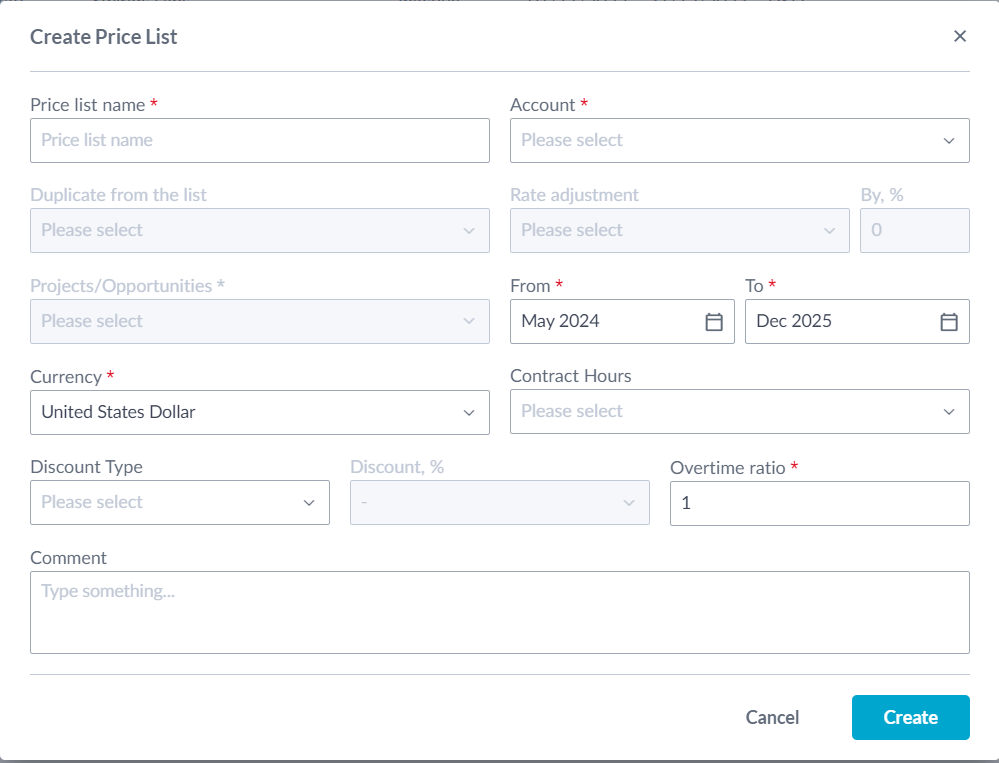Open the Account selection dropdown
The width and height of the screenshot is (999, 763).
tap(740, 140)
